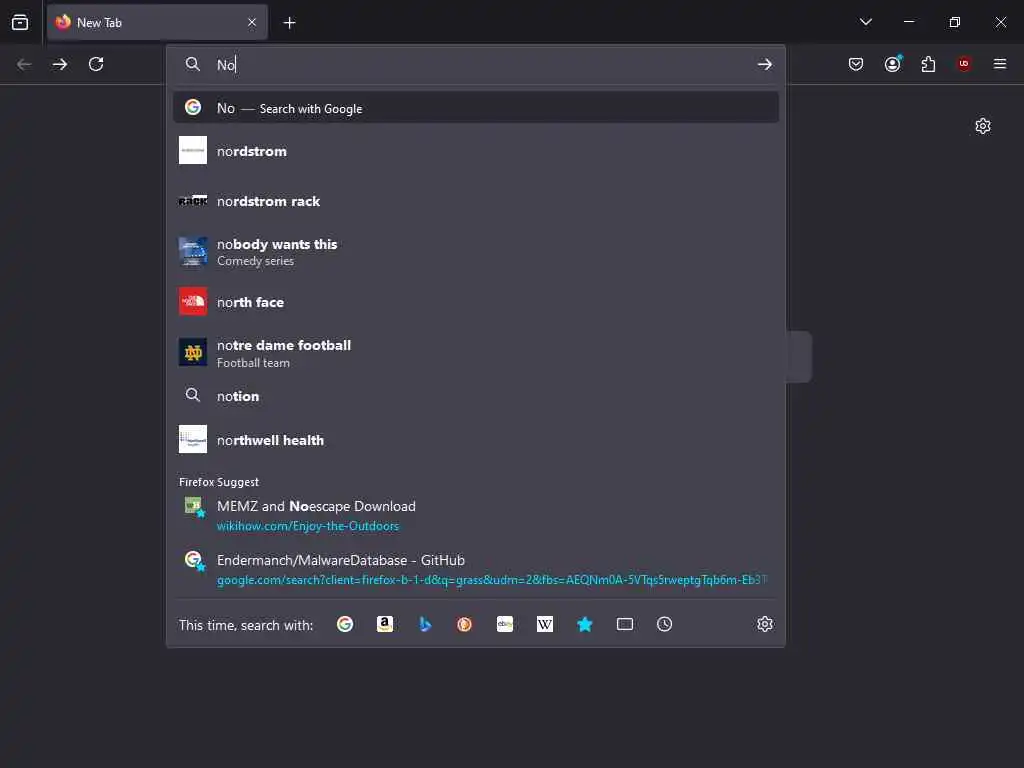Search this time with DuckDuckGo icon
1024x768 pixels.
pyautogui.click(x=464, y=624)
